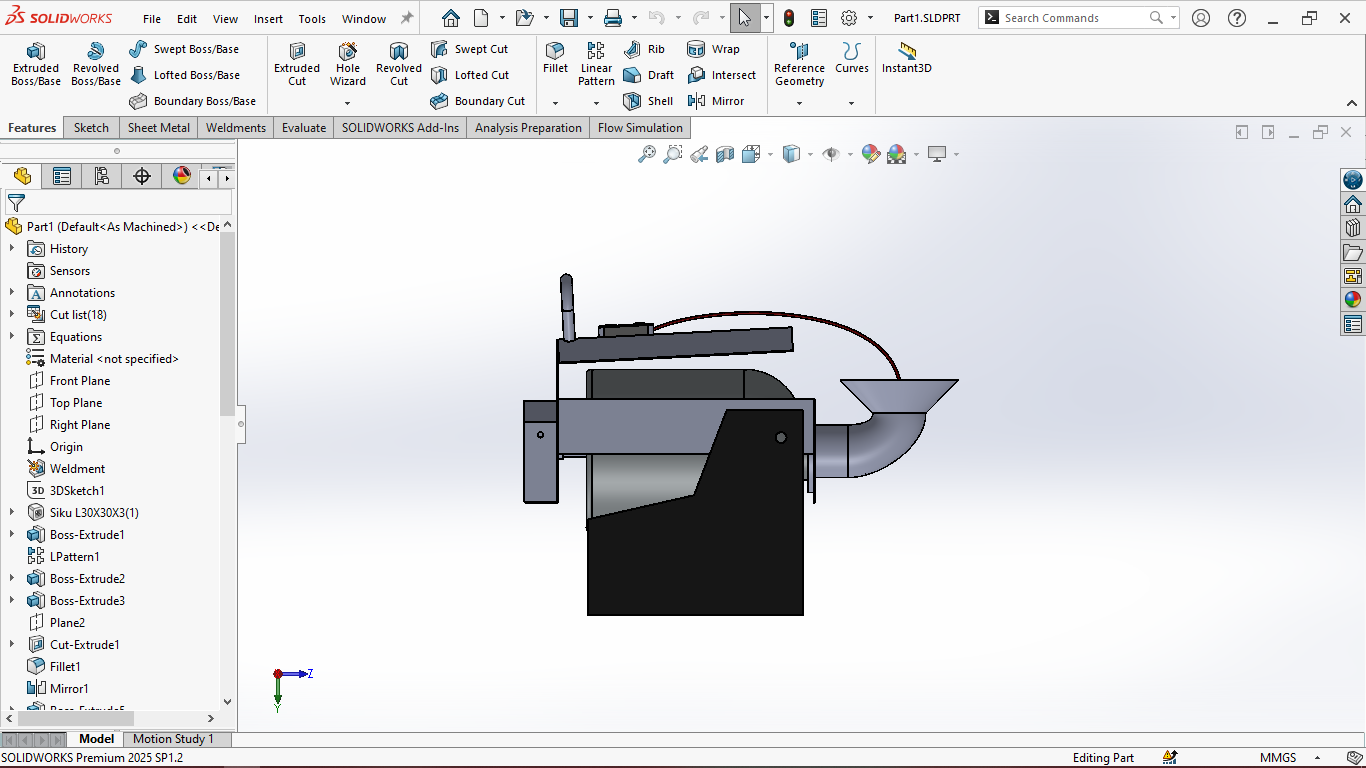The width and height of the screenshot is (1366, 768).
Task: Expand the Cut-Extrude1 feature
Action: coord(12,645)
